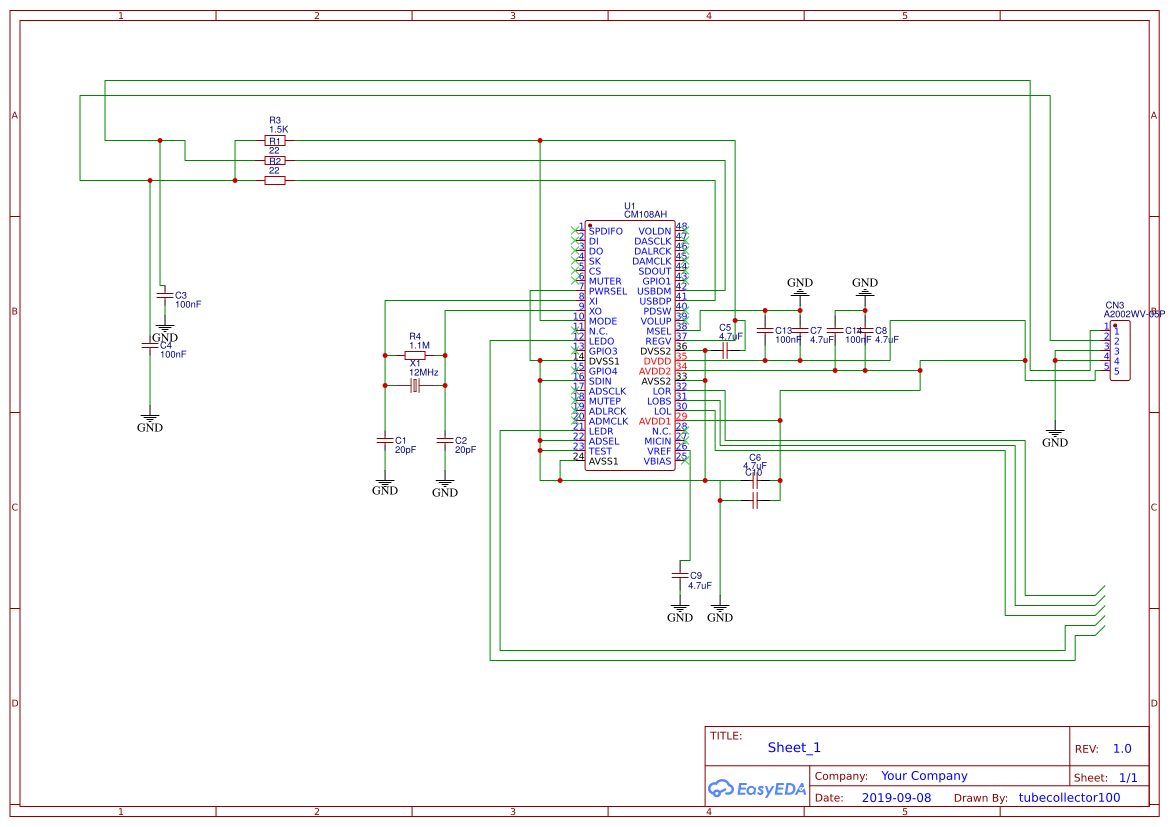Screen dimensions: 1175x827
Task: Select the 12MHz crystal value text
Action: (423, 372)
